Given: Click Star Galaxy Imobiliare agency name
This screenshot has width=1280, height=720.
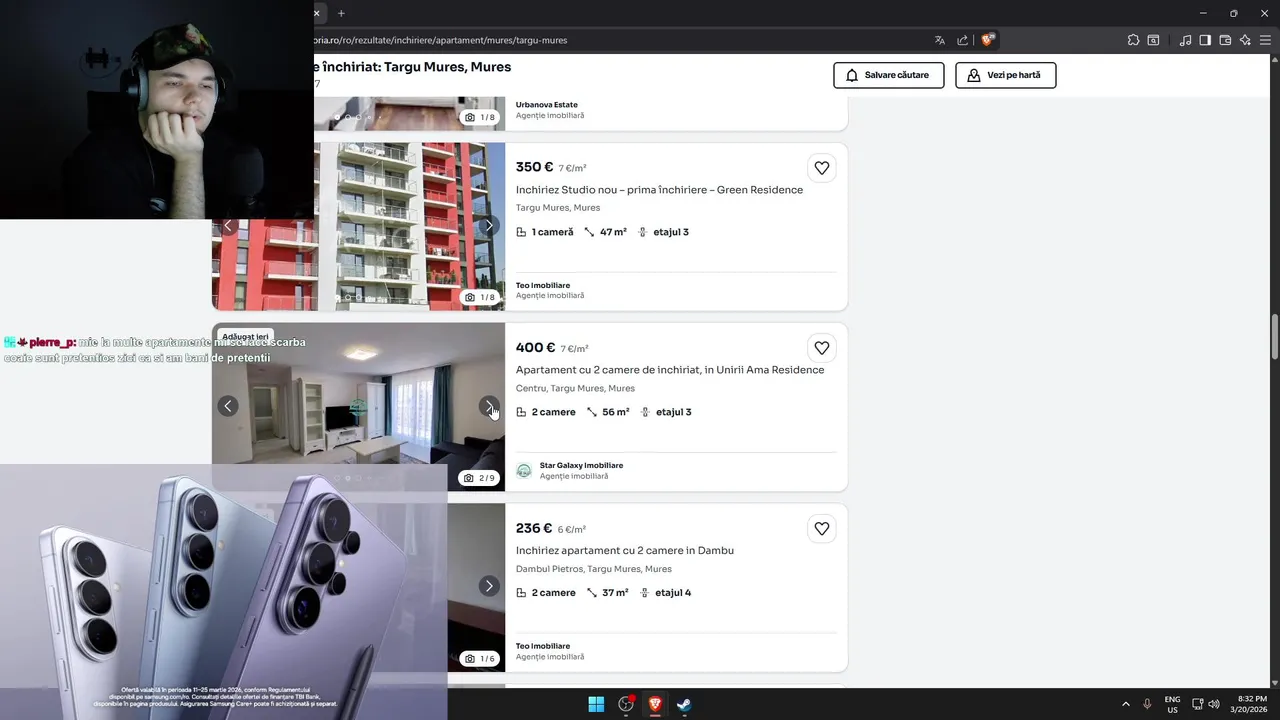Looking at the screenshot, I should point(581,465).
